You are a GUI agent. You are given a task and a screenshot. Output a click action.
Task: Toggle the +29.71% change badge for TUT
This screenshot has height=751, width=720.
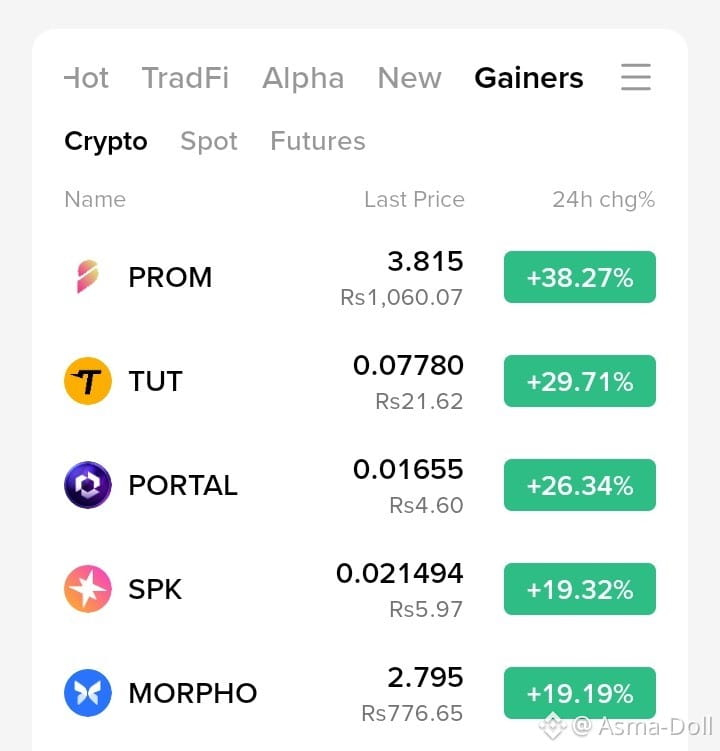point(580,381)
